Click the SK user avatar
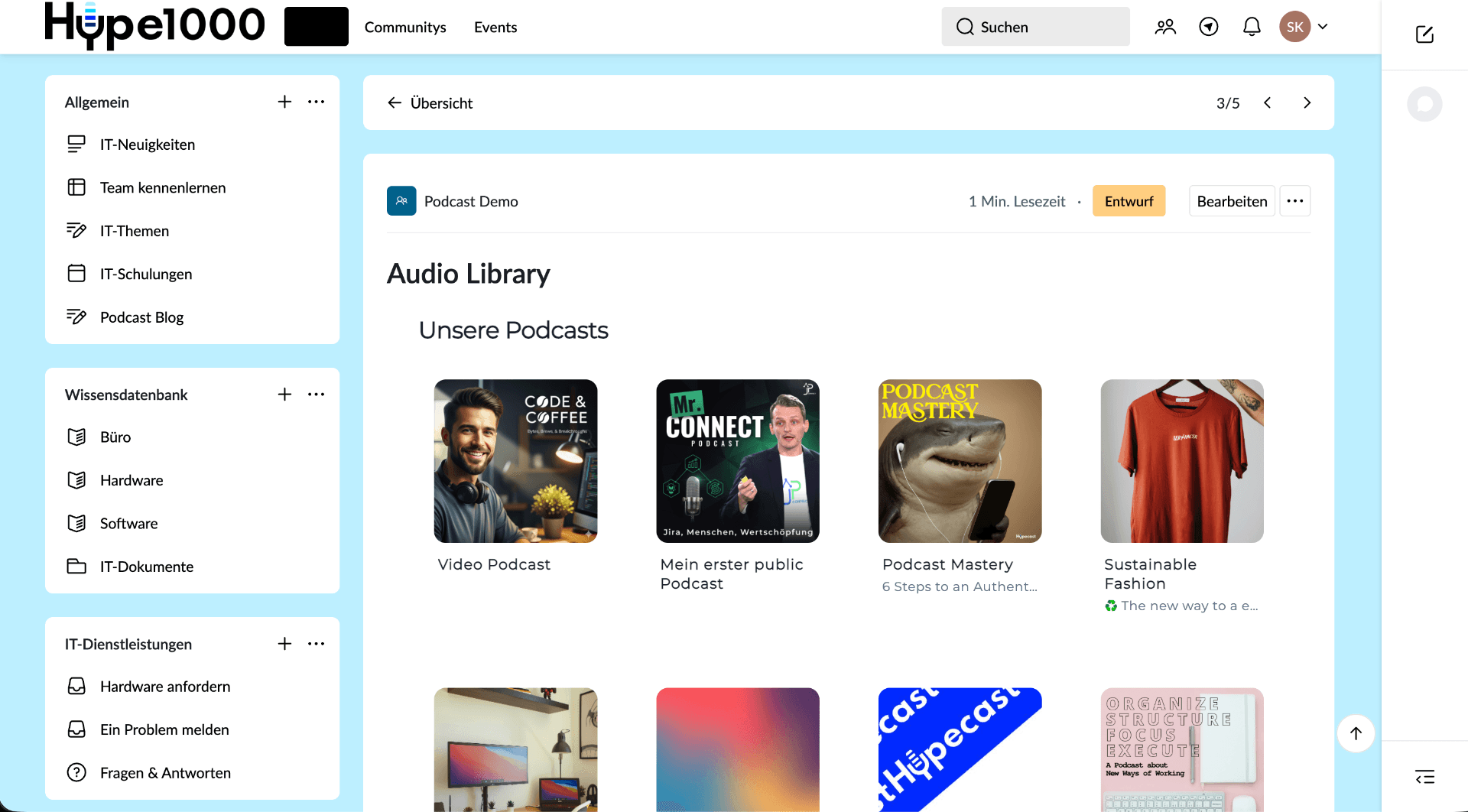The image size is (1468, 812). (x=1294, y=27)
